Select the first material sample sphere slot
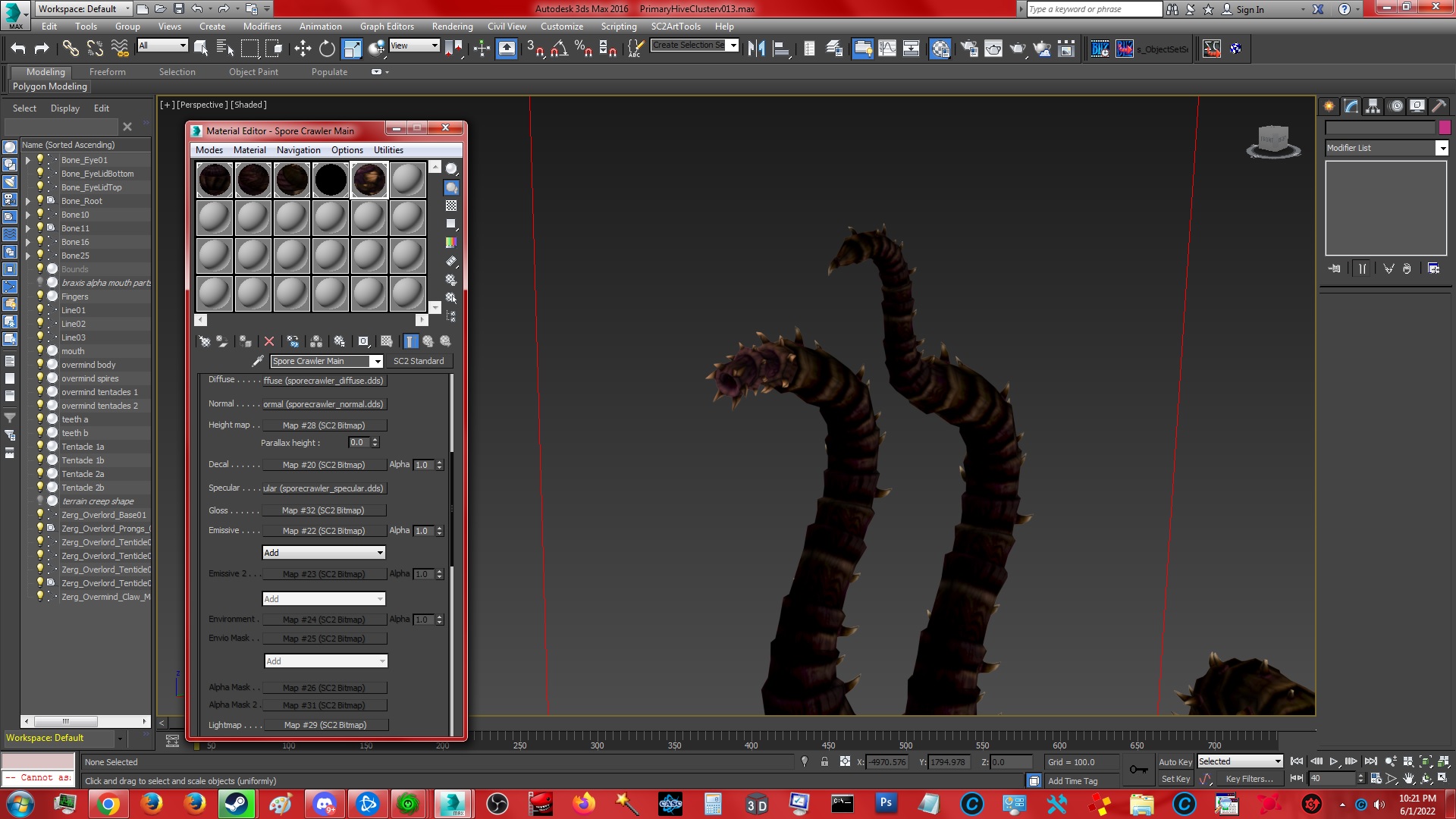The image size is (1456, 819). [x=215, y=180]
